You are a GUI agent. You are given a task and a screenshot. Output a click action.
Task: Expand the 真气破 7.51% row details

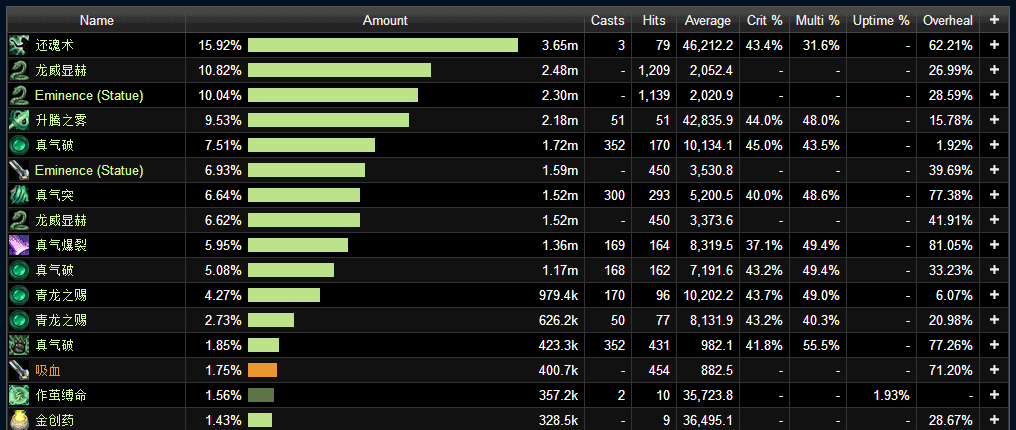click(x=995, y=146)
